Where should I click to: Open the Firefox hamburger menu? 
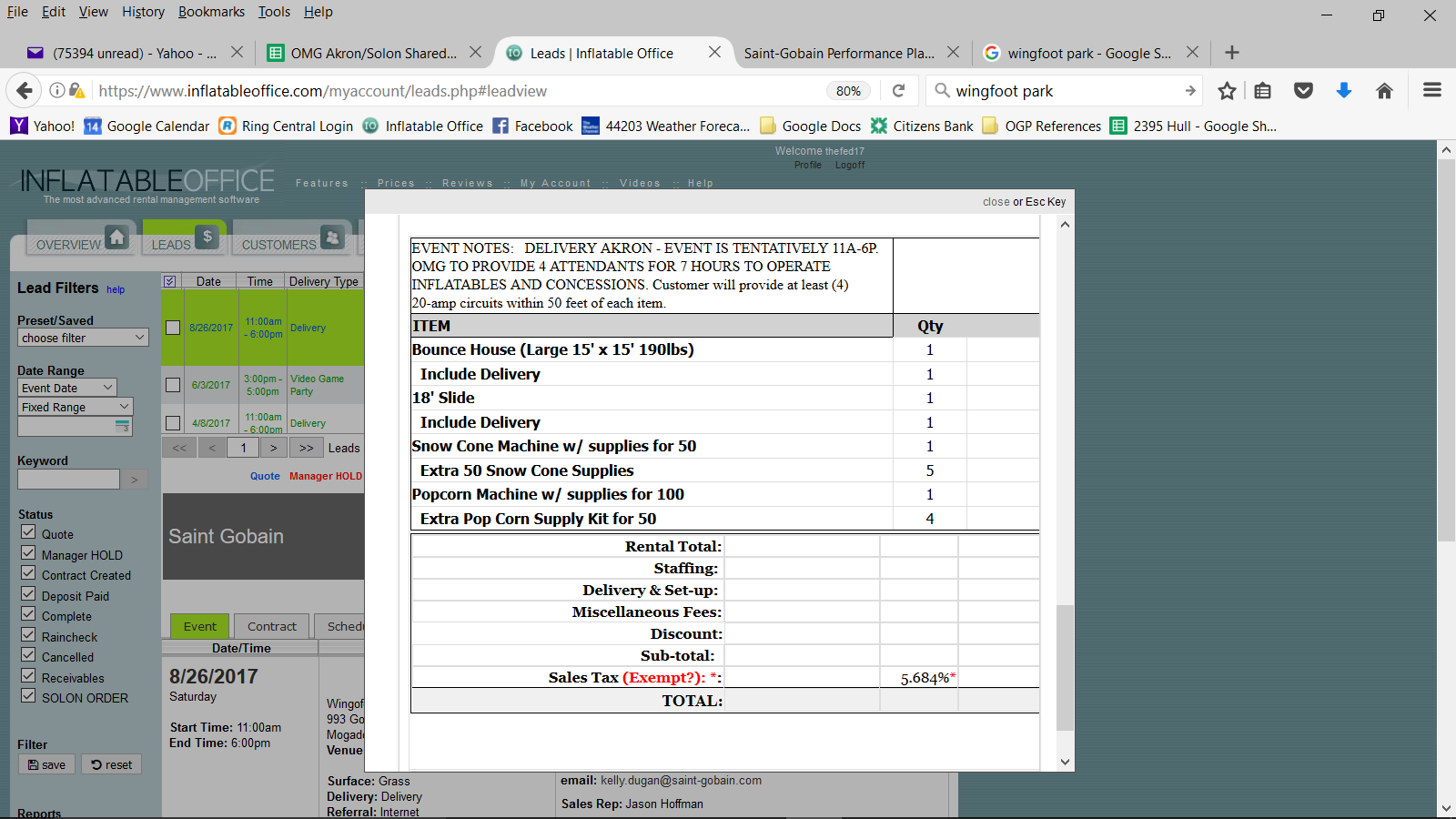click(x=1431, y=91)
